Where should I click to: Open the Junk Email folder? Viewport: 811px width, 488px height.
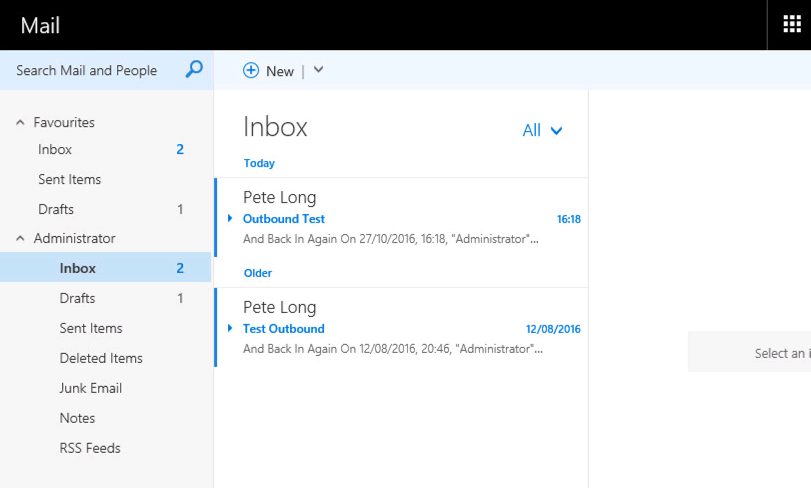[91, 388]
